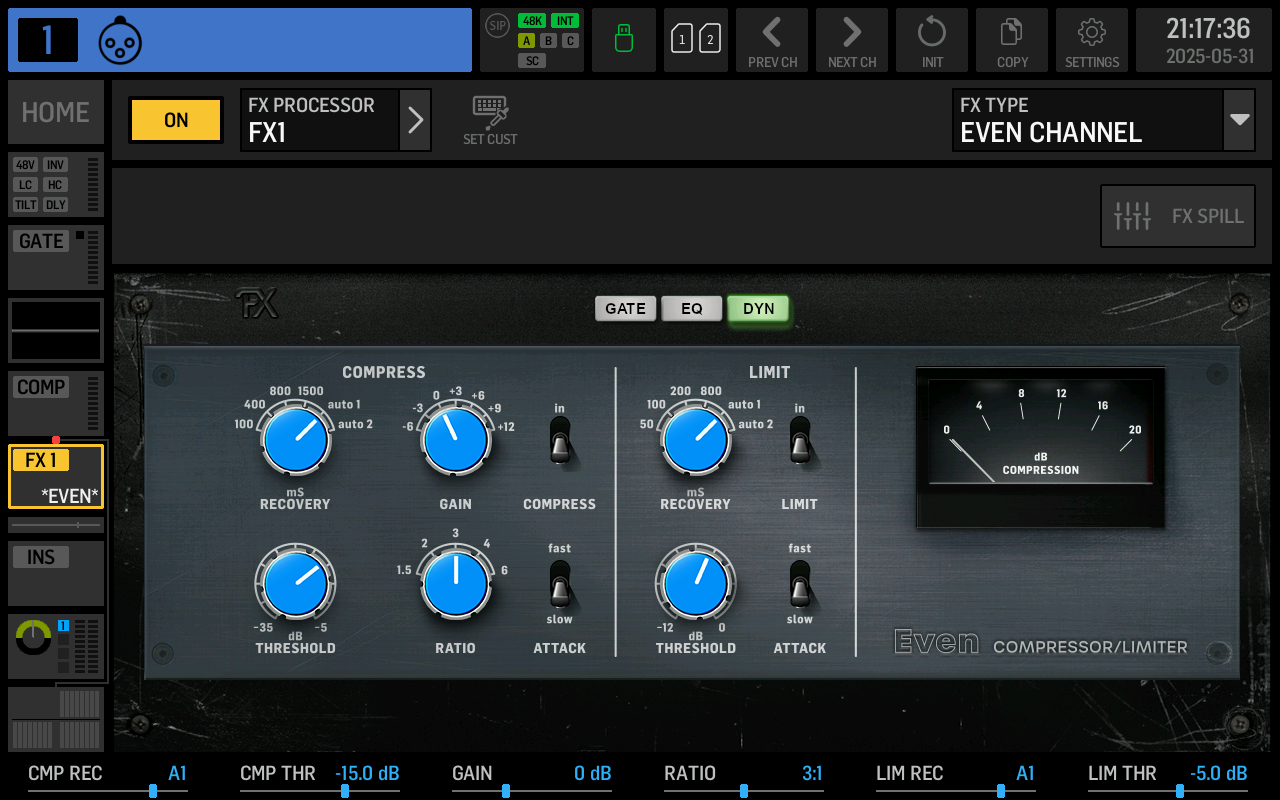The image size is (1280, 800).
Task: Click the FX SPILL button
Action: (1177, 216)
